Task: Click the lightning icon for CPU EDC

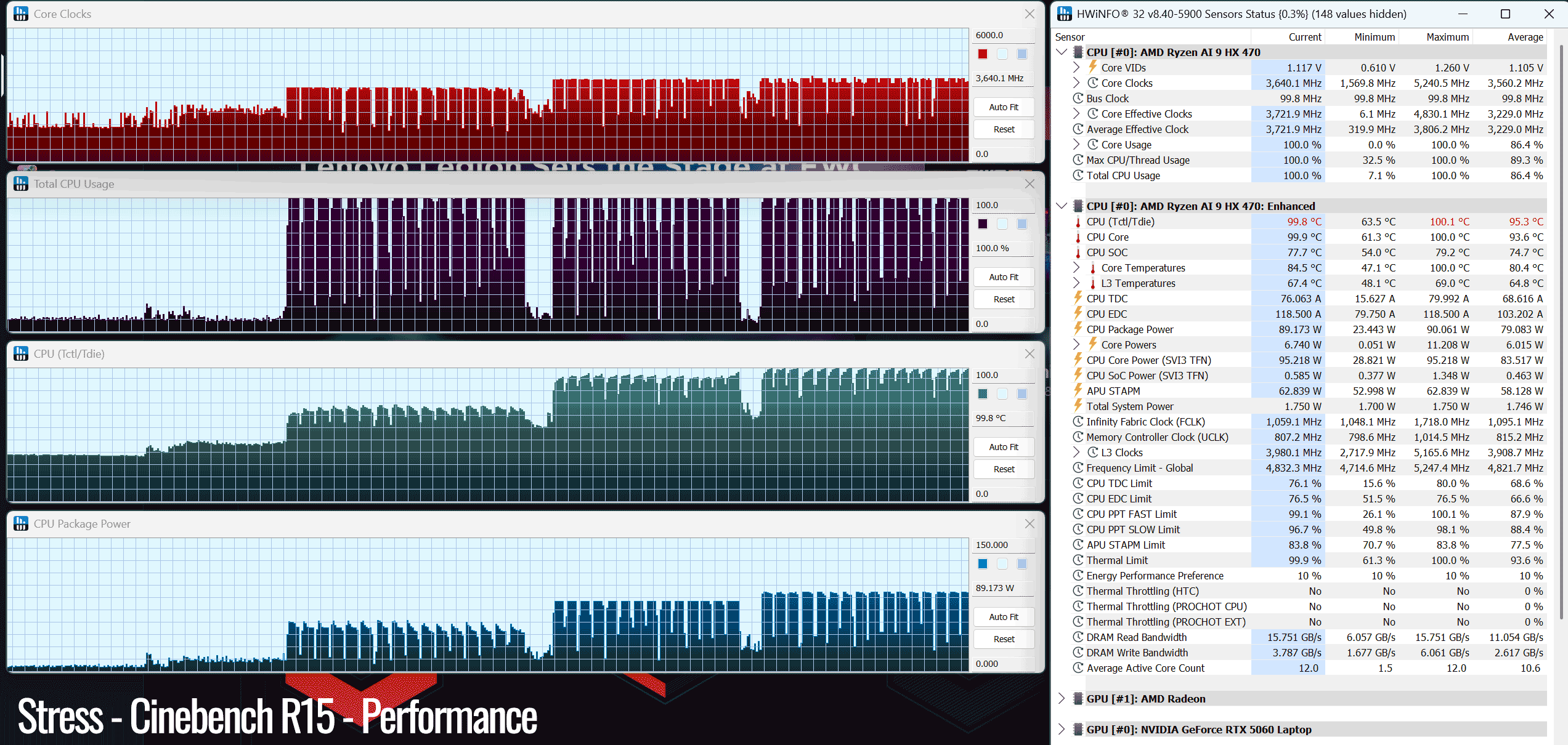Action: (1078, 313)
